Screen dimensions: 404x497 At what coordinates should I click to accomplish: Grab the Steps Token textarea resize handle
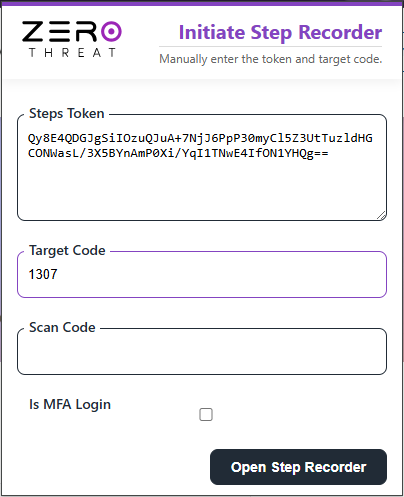(x=381, y=215)
